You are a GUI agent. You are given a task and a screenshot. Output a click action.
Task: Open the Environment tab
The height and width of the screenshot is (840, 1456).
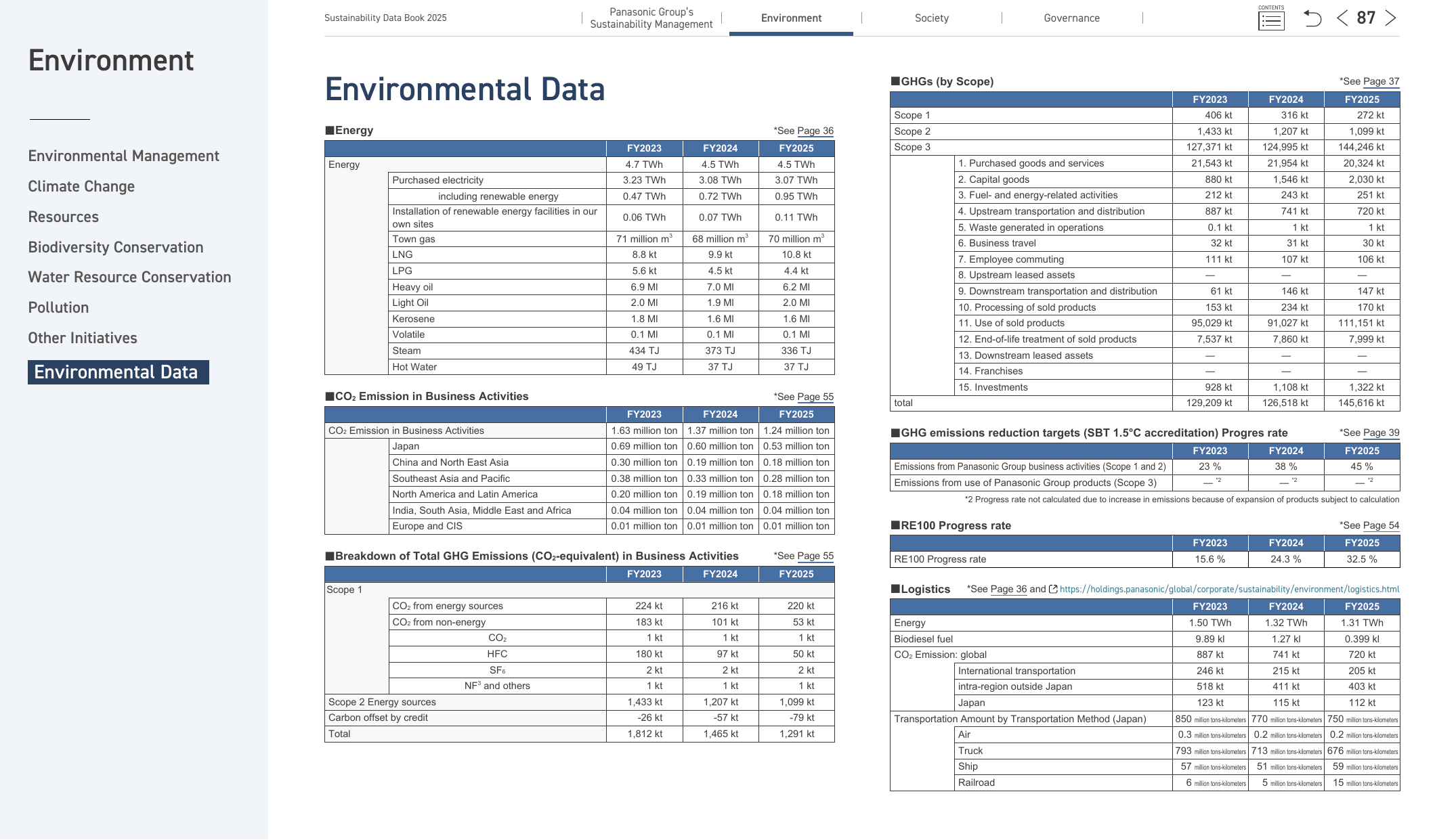tap(791, 18)
